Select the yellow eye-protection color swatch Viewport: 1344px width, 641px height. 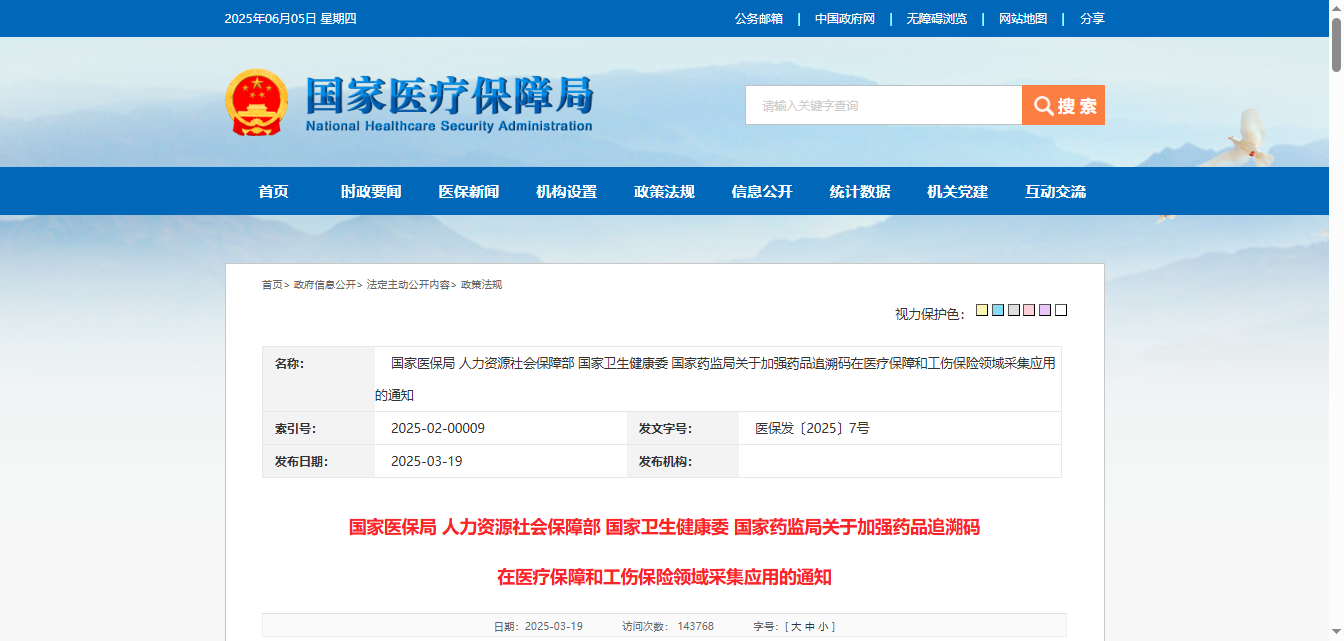[x=982, y=310]
